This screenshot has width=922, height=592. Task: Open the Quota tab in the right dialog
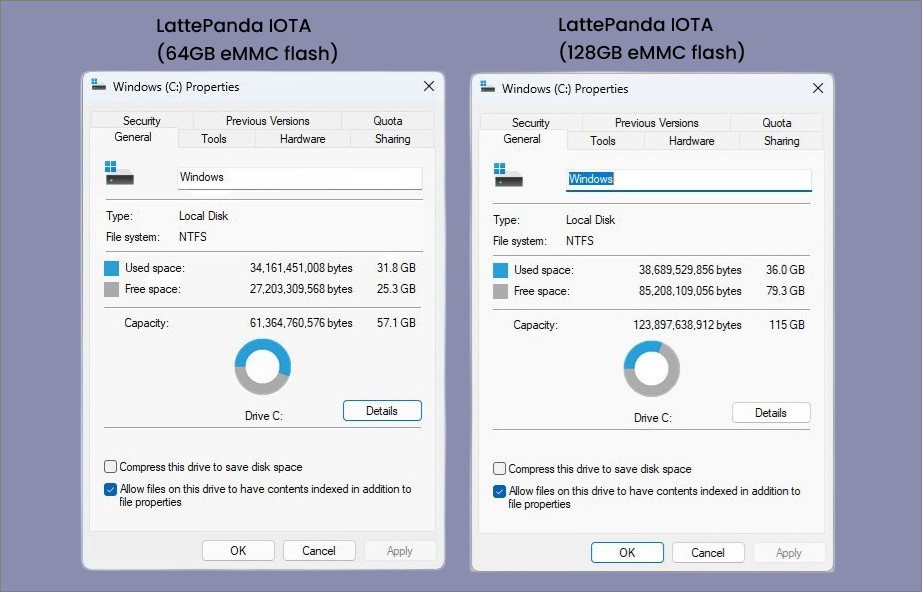pyautogui.click(x=777, y=122)
